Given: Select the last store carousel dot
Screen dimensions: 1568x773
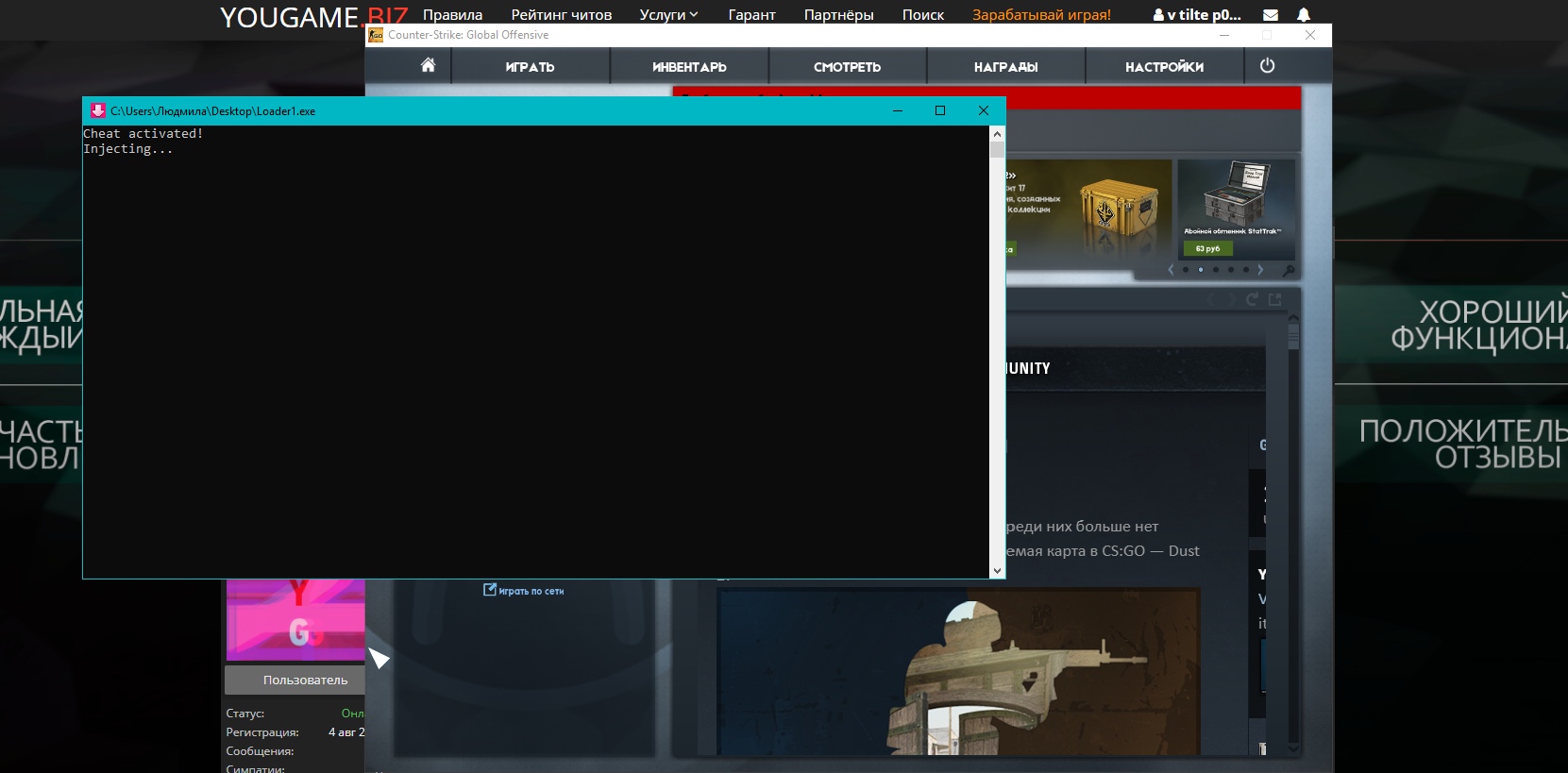Looking at the screenshot, I should click(x=1246, y=270).
